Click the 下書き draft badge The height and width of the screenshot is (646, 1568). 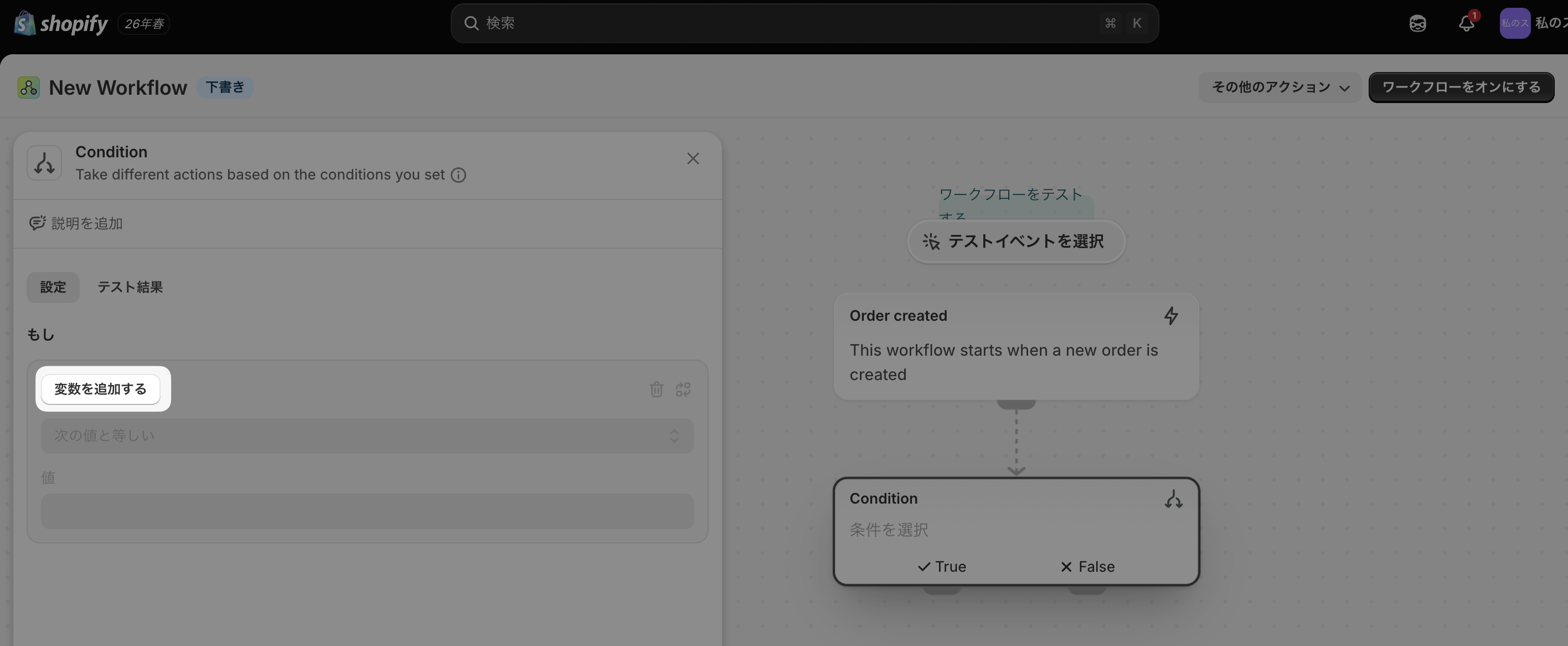point(225,88)
